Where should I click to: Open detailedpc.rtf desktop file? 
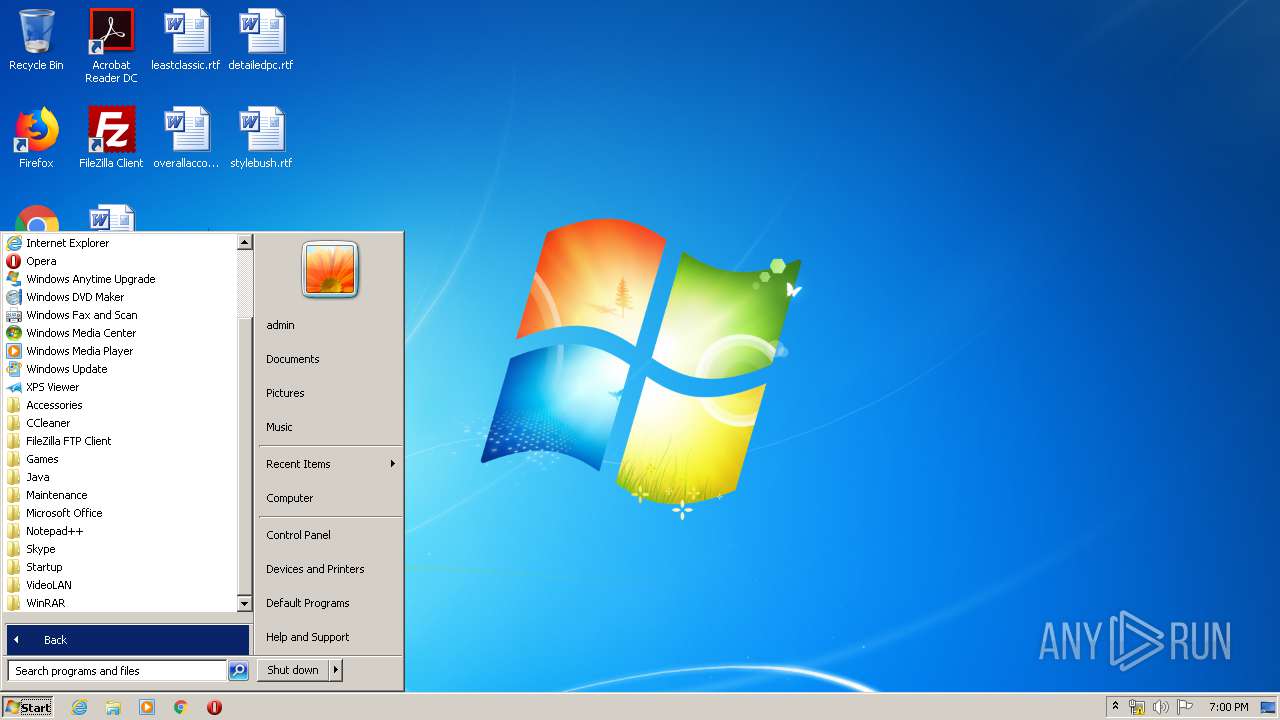261,40
